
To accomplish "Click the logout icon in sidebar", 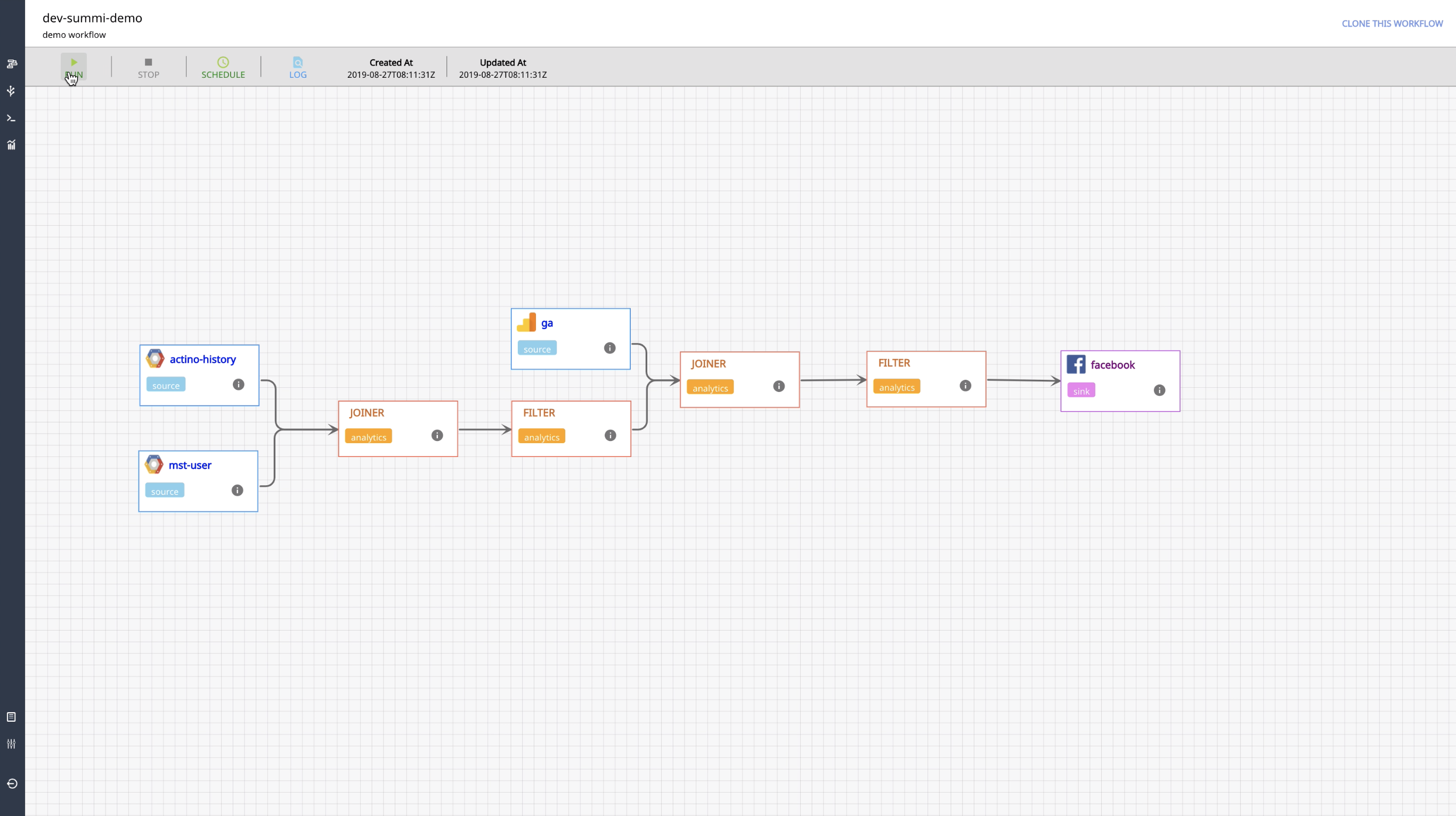I will pyautogui.click(x=11, y=784).
